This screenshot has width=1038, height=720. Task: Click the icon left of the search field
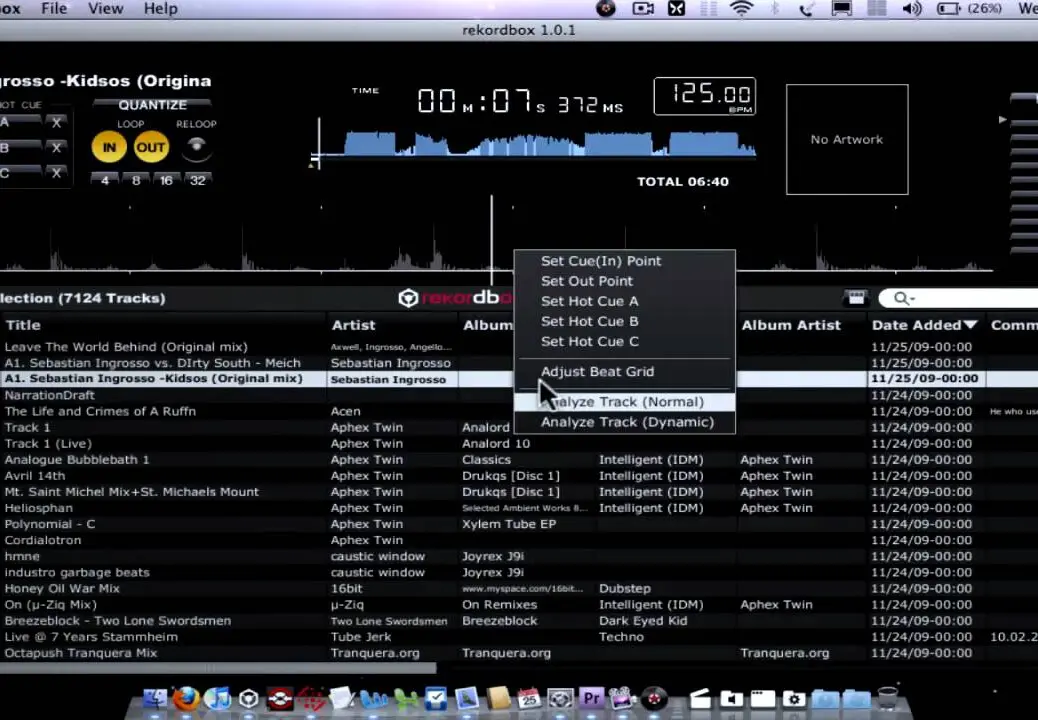coord(855,298)
